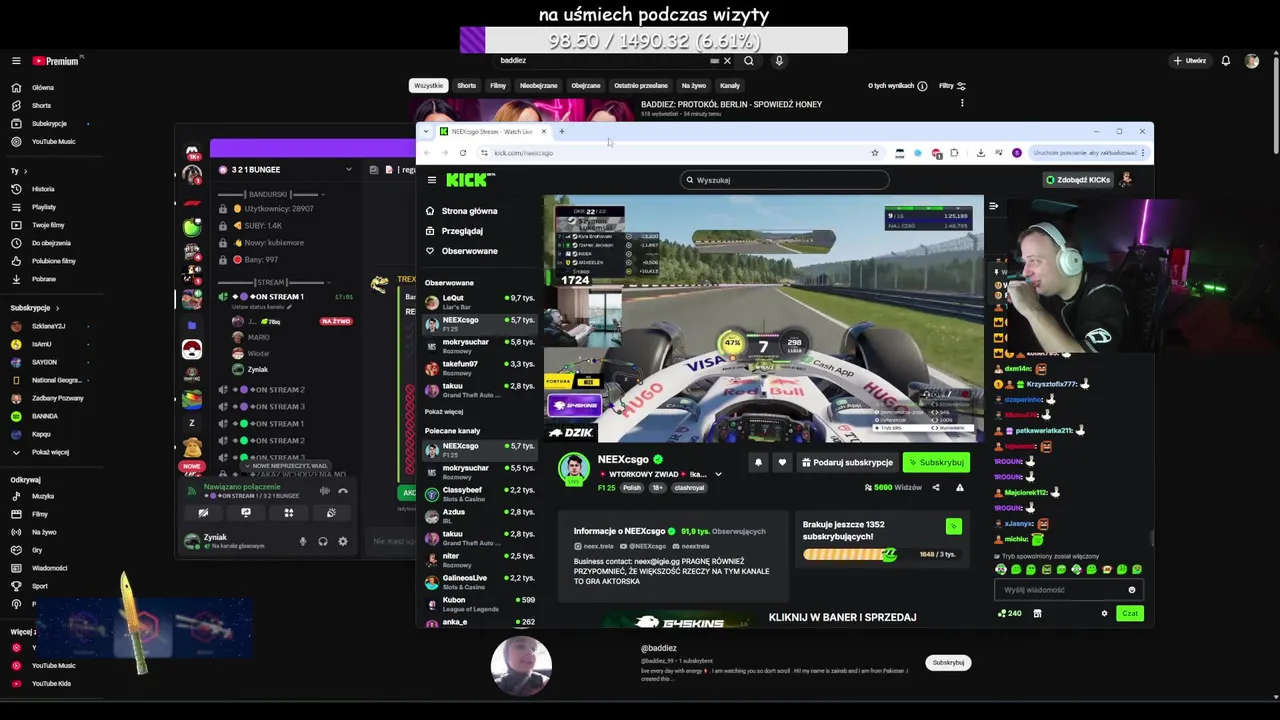Click green button in subscriber goal card
1280x720 pixels.
(953, 526)
